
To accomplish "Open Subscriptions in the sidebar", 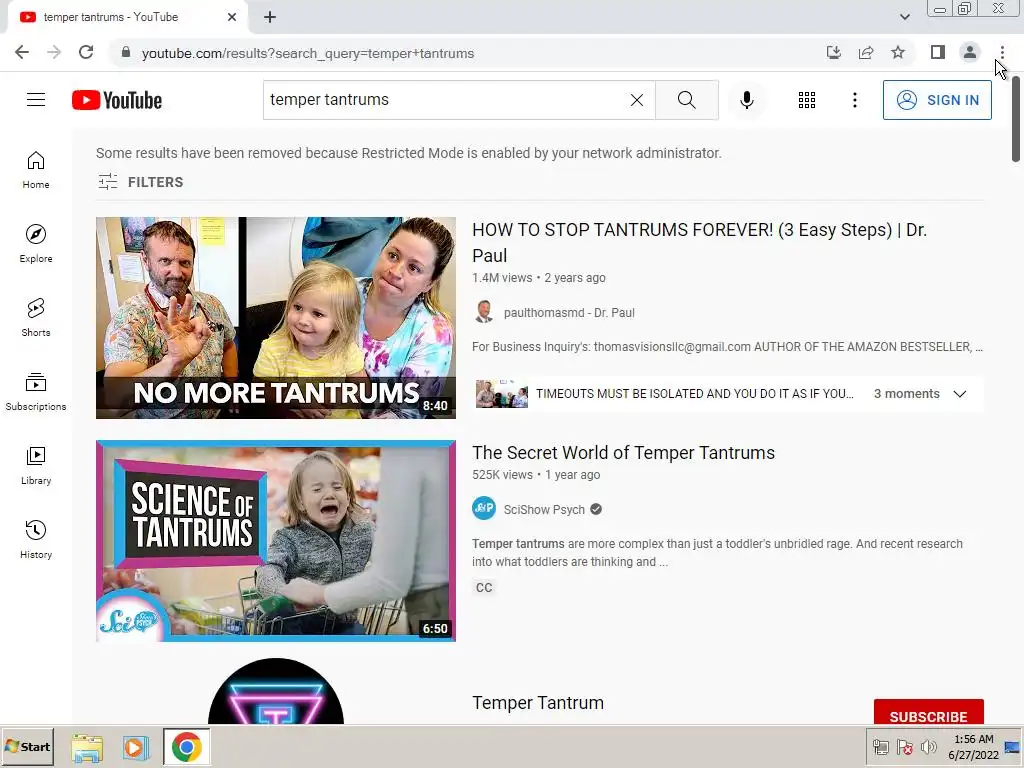I will tap(36, 392).
